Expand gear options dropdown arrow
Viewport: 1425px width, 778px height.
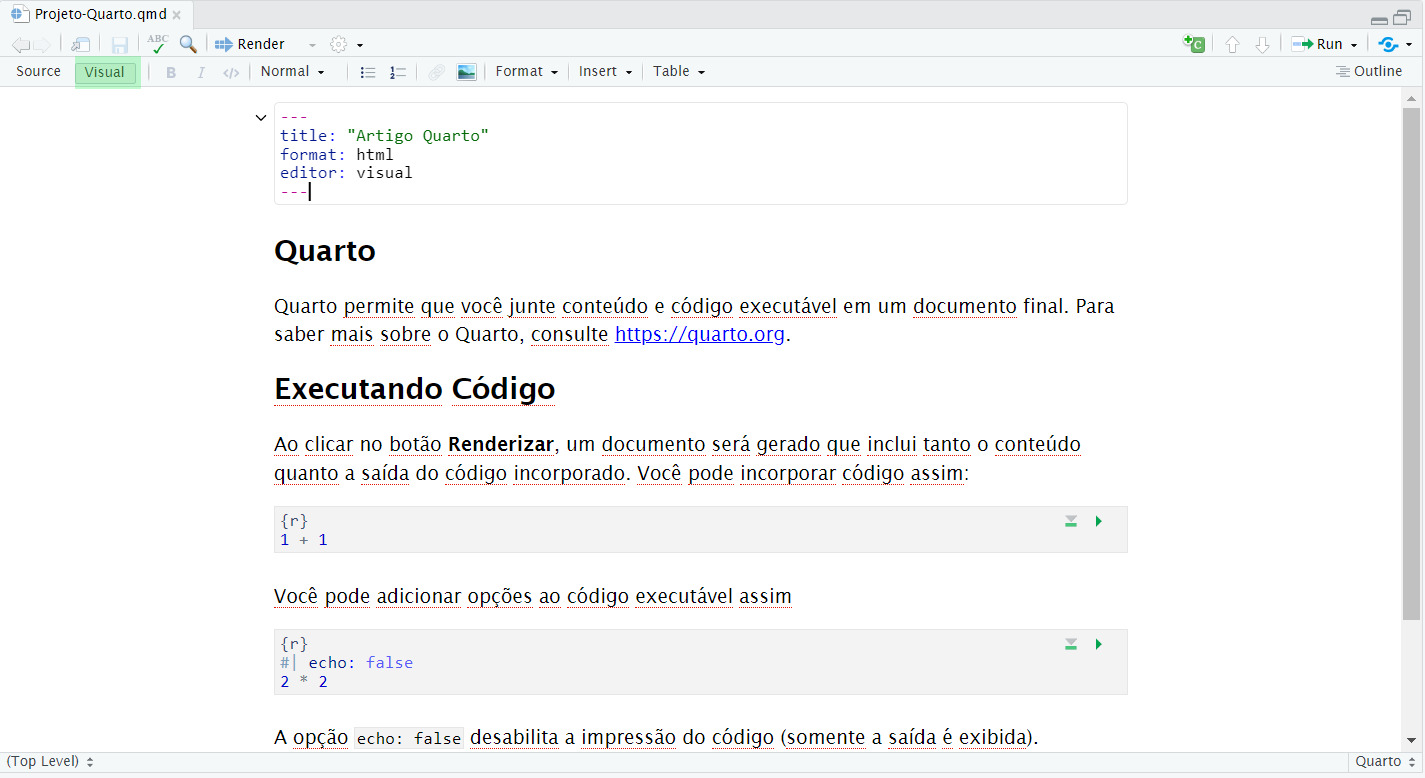click(360, 45)
